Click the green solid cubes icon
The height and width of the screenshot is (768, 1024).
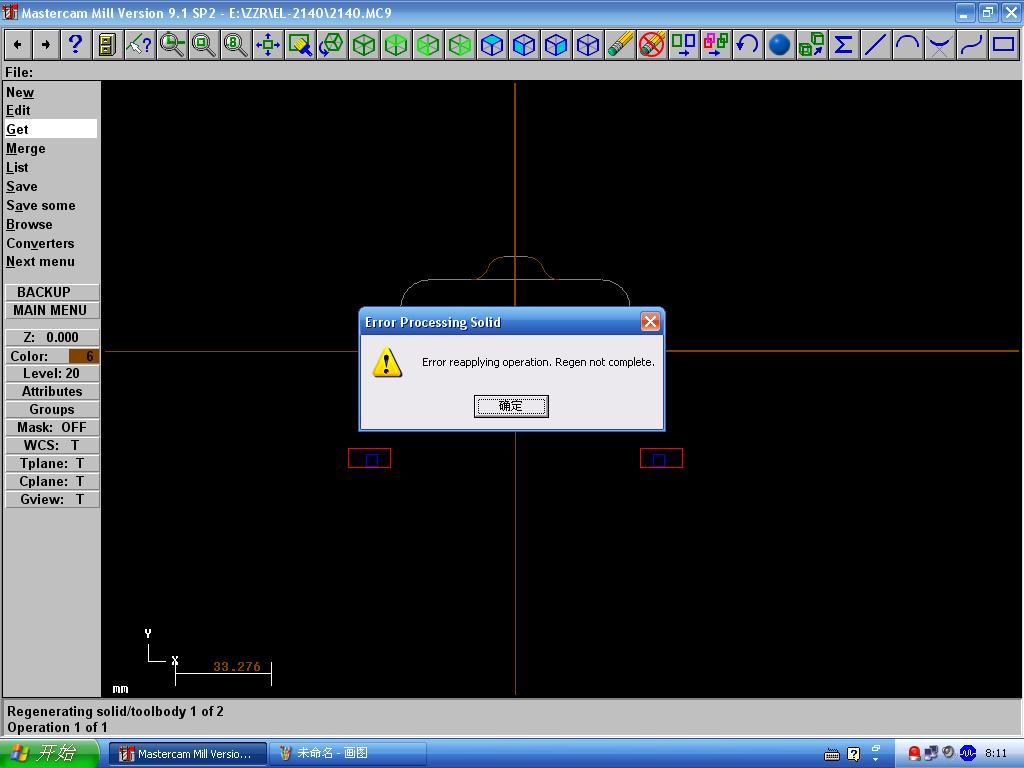[811, 45]
